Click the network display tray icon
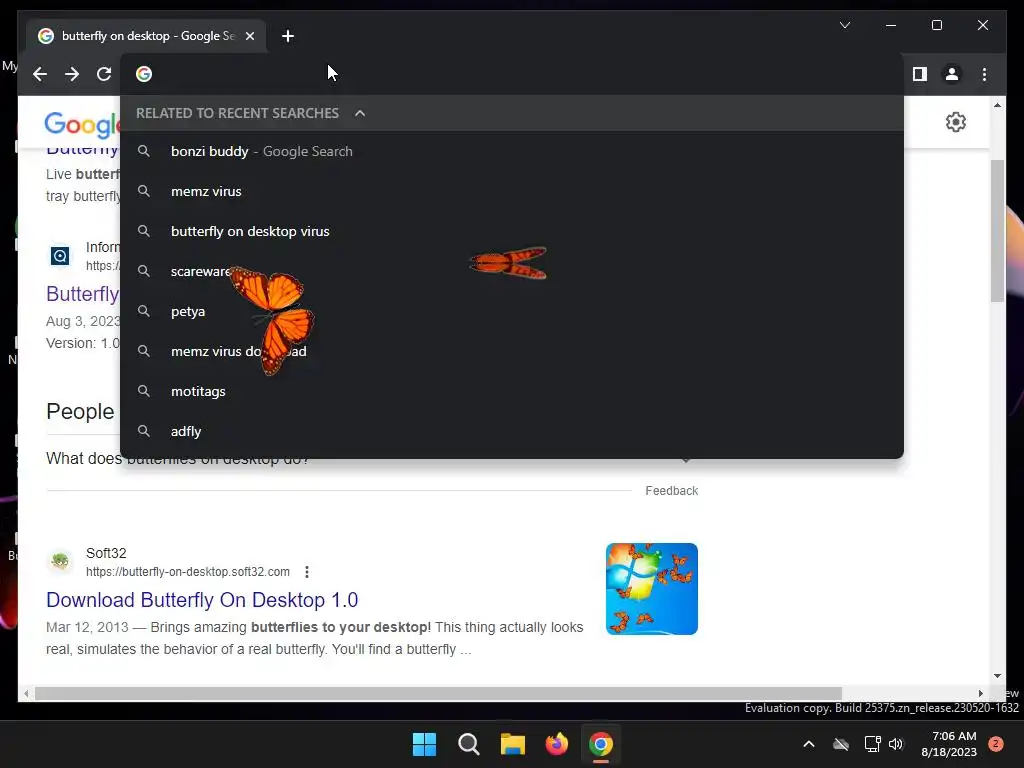This screenshot has width=1024, height=768. point(872,744)
